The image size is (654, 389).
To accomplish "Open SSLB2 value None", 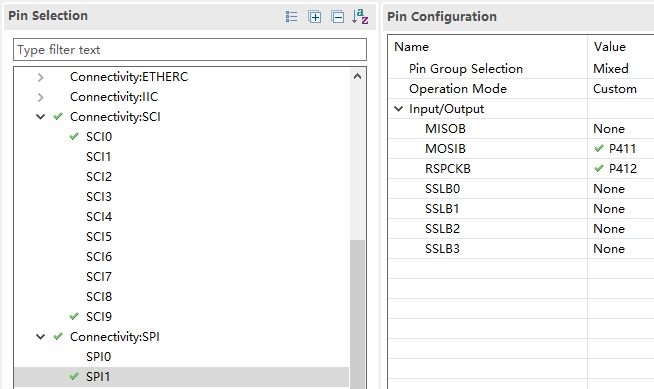I will 609,229.
